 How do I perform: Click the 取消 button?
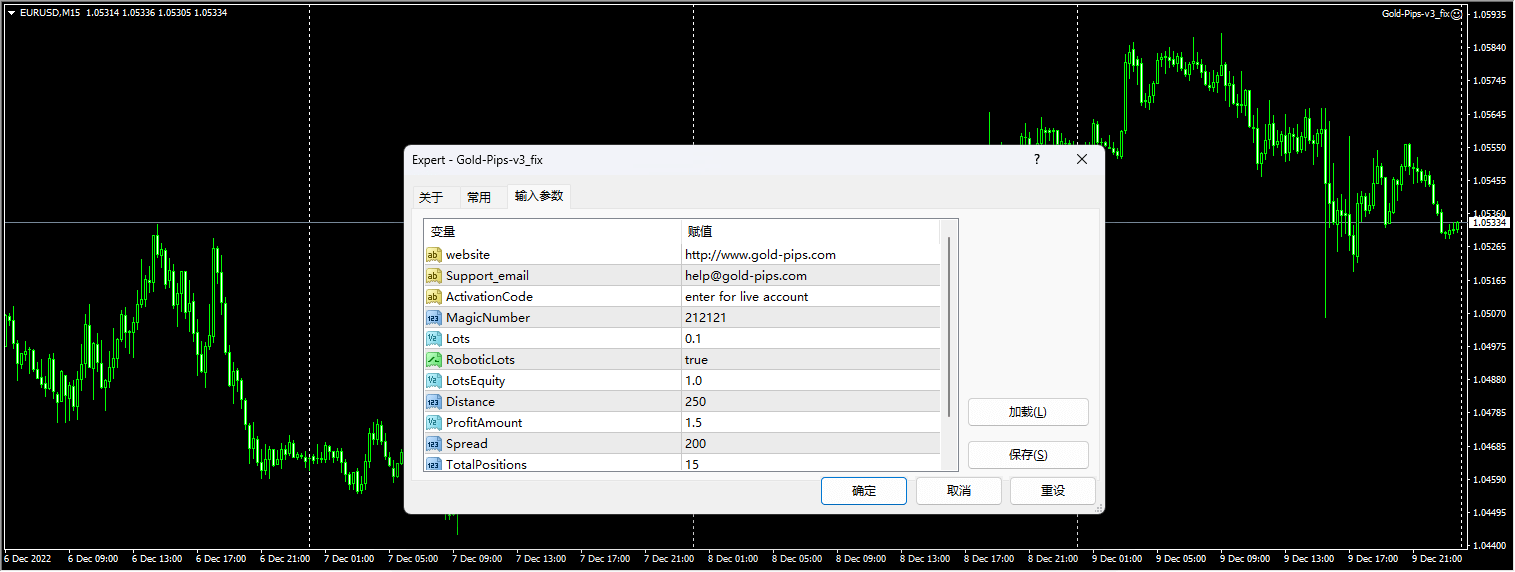coord(959,491)
